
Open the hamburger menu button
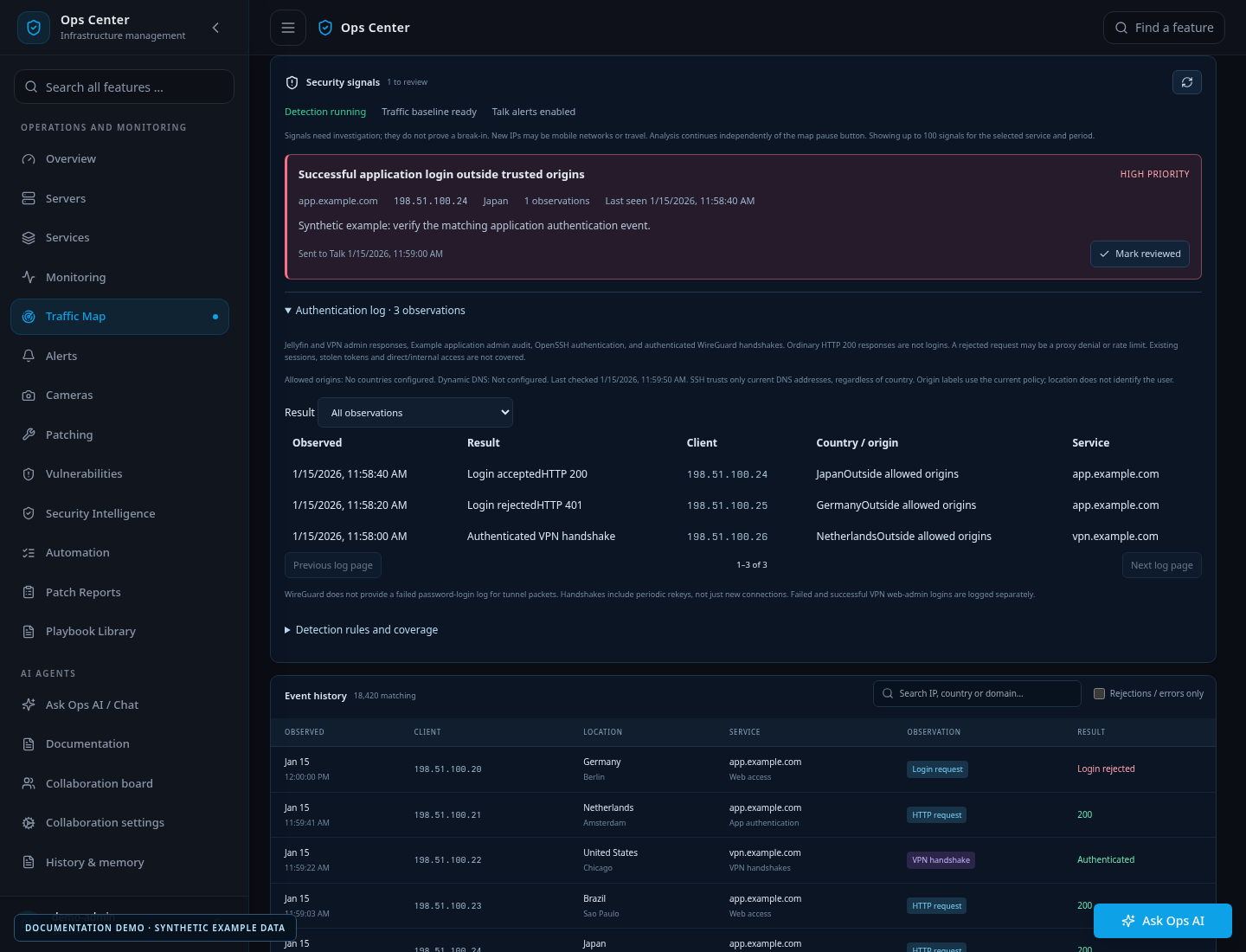pyautogui.click(x=288, y=28)
